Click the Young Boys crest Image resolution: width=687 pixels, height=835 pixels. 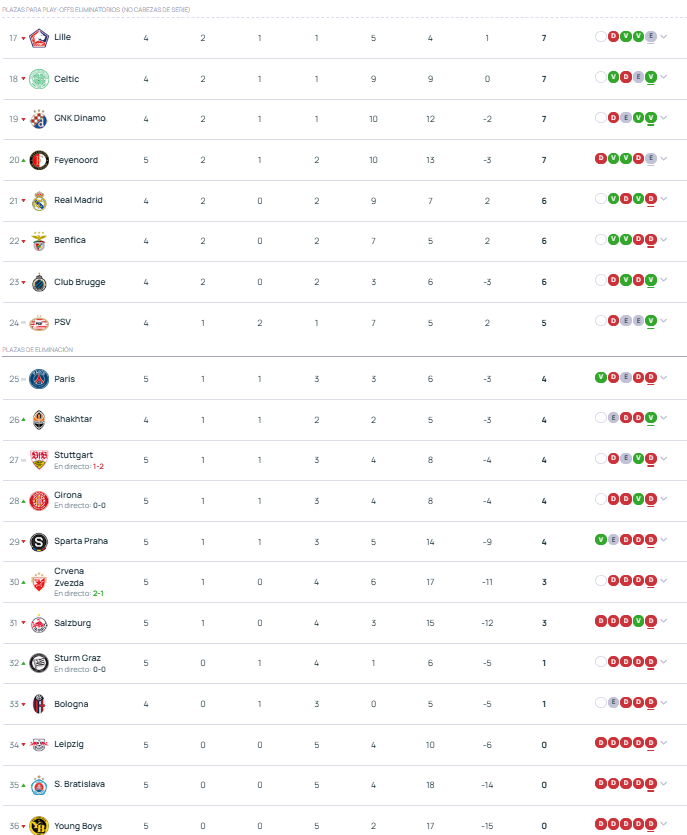tap(39, 826)
